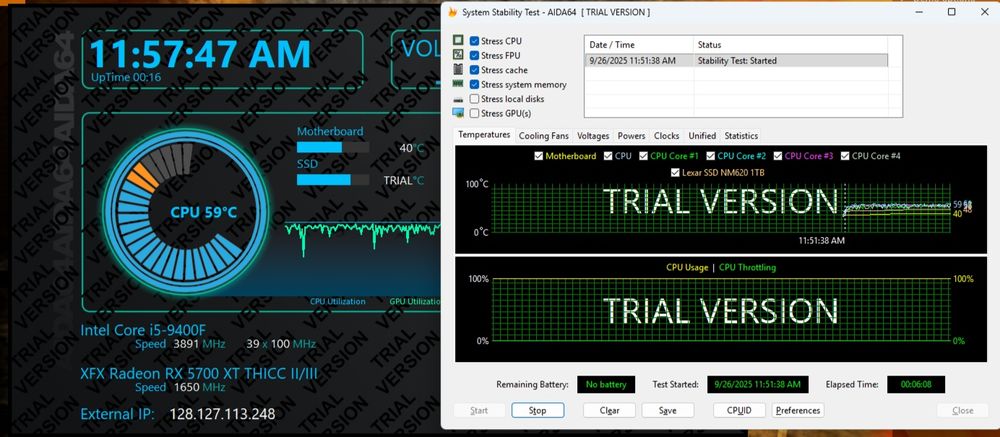Enable the Stress GPU(s) checkbox

pyautogui.click(x=474, y=114)
